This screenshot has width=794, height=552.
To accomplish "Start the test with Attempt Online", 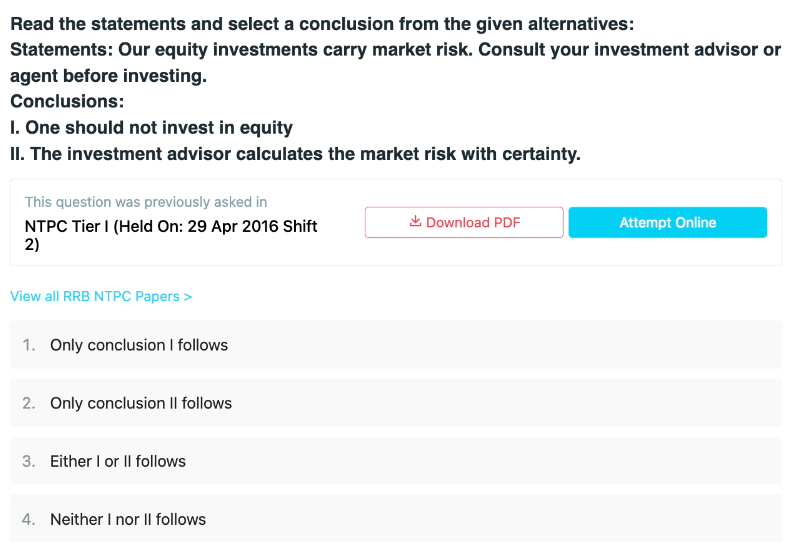I will tap(667, 222).
